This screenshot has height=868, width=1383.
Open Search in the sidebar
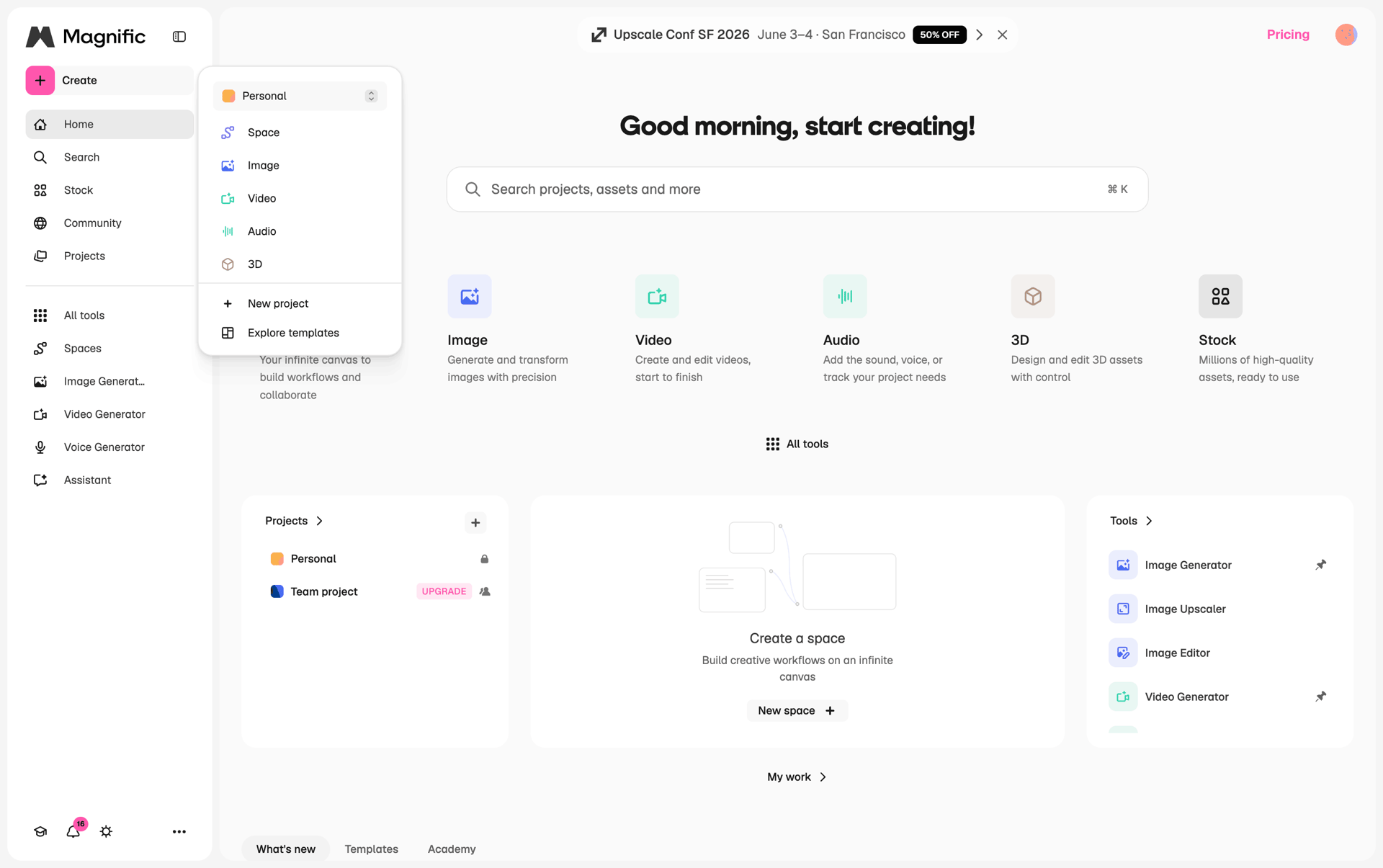(109, 157)
